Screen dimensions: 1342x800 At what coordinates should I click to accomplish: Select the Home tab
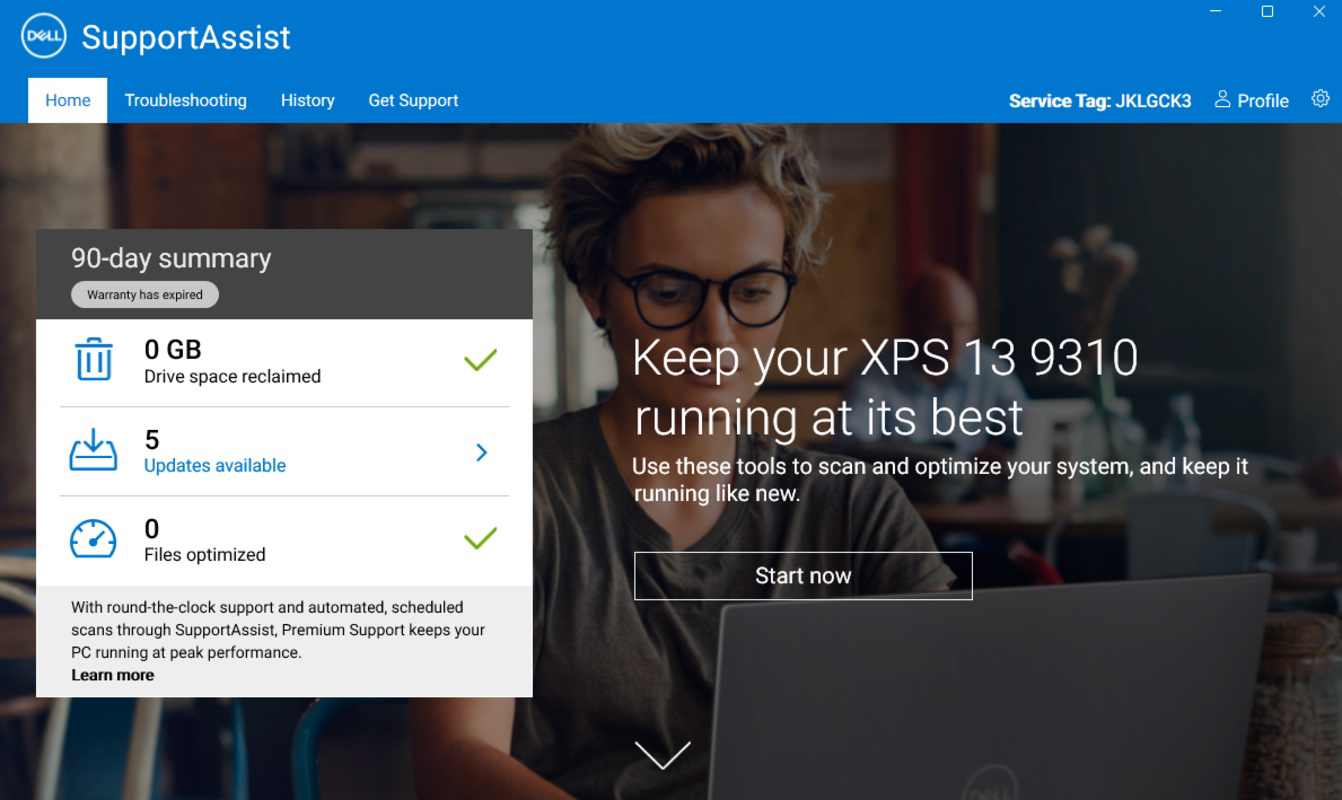pos(67,100)
